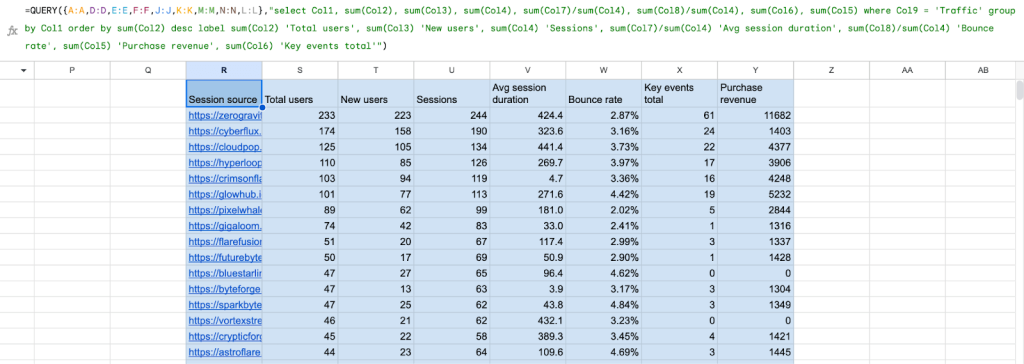Select bounce rate cell 4.84%
The width and height of the screenshot is (1024, 364).
pos(603,305)
